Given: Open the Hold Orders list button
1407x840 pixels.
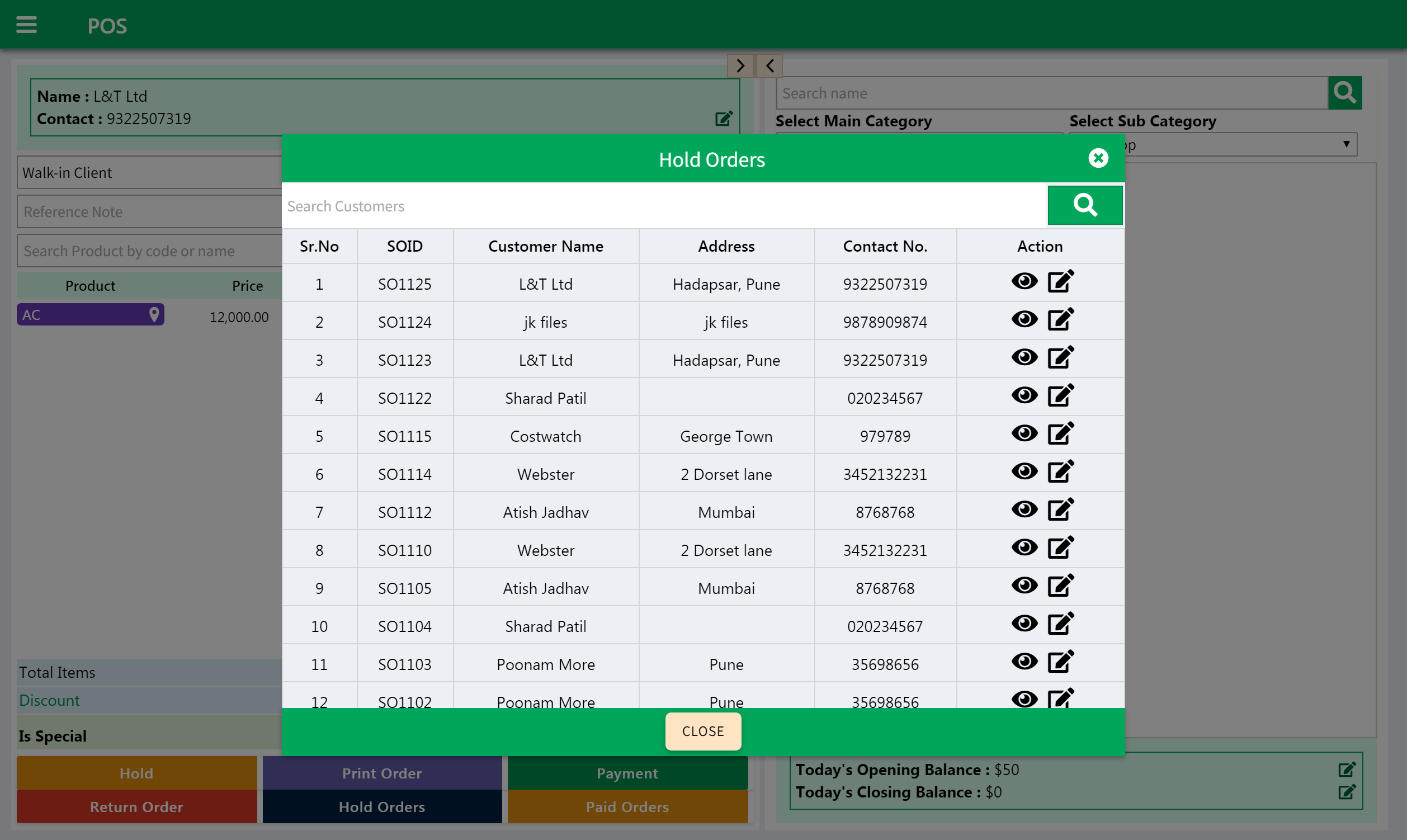Looking at the screenshot, I should 381,806.
